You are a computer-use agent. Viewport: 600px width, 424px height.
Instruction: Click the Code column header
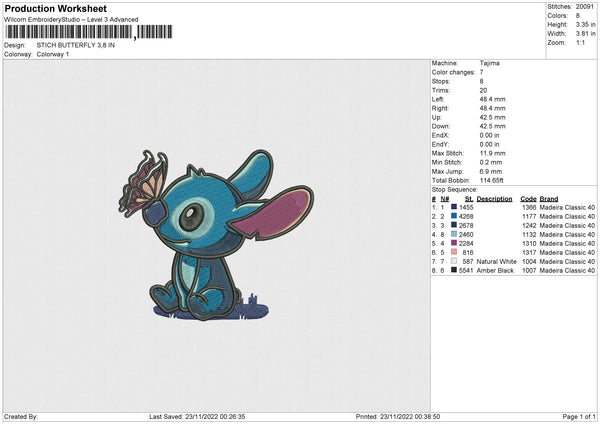(x=528, y=199)
